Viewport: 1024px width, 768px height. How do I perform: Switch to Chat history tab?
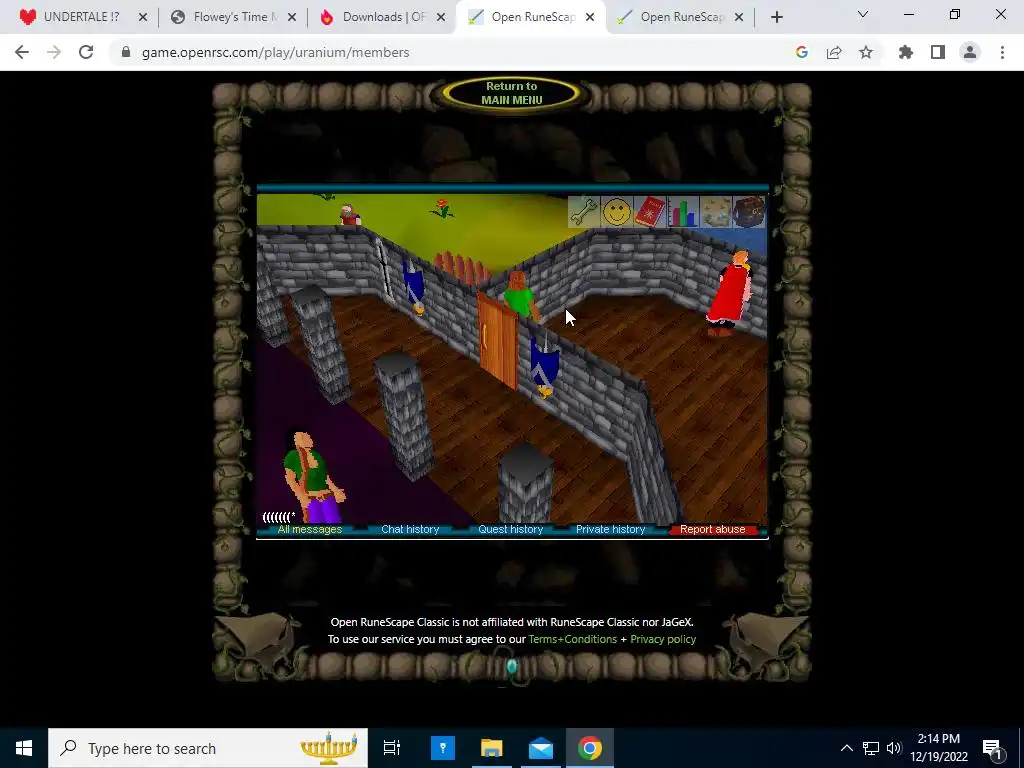coord(410,530)
